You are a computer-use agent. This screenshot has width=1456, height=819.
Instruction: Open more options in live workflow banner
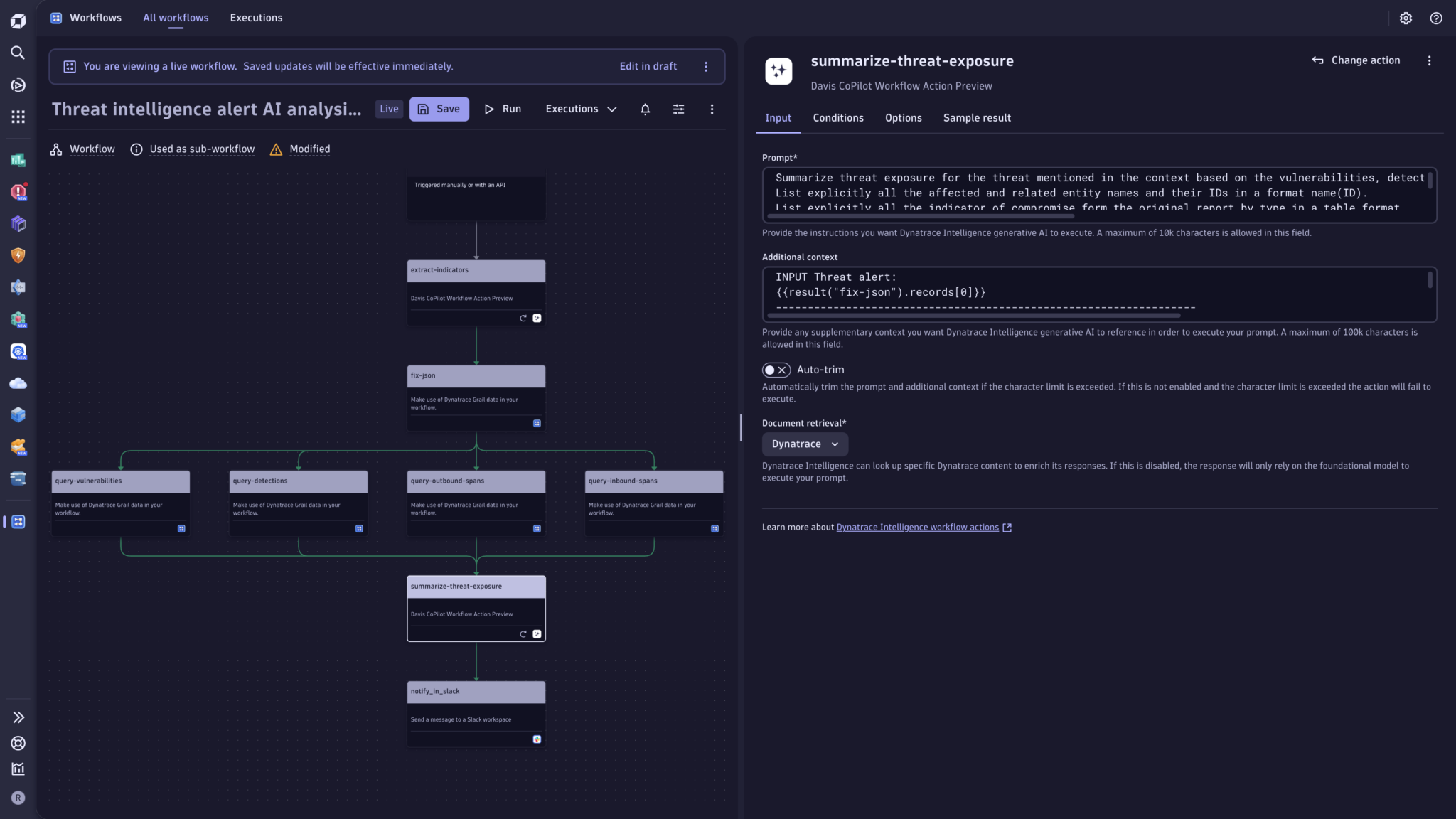[705, 66]
